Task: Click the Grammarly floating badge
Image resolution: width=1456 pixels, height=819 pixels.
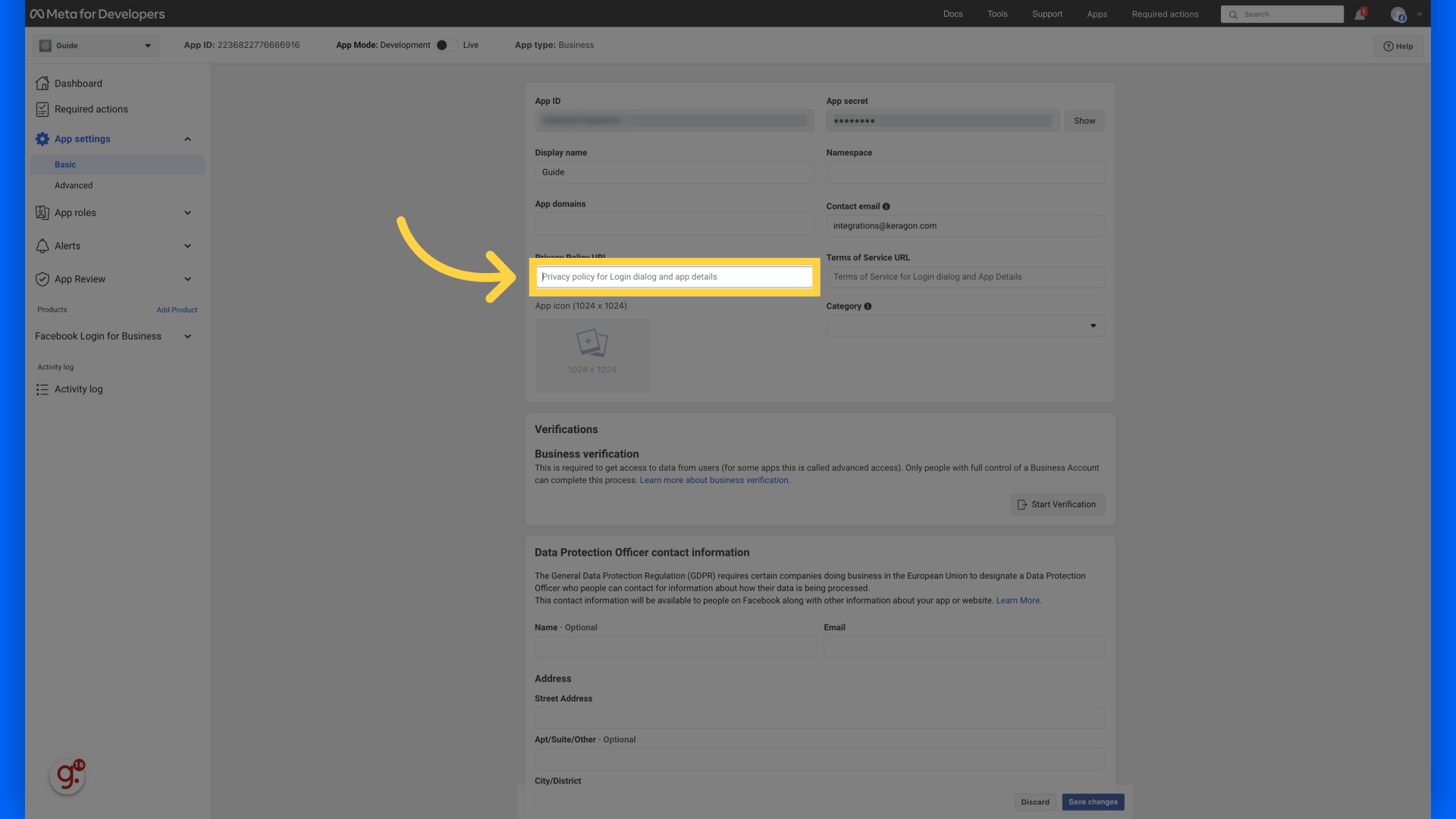Action: tap(67, 777)
